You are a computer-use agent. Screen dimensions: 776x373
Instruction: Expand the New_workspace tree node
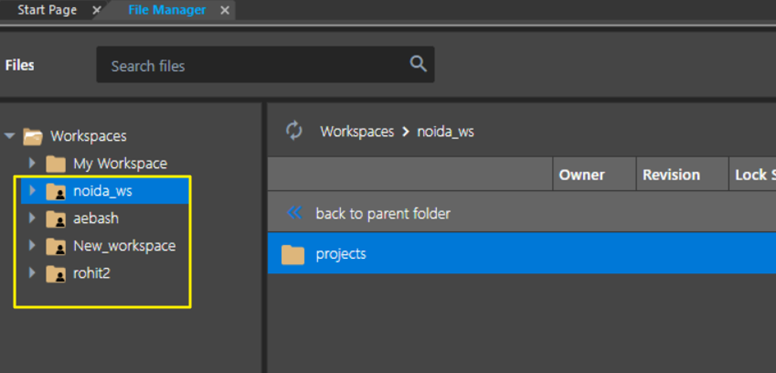click(x=32, y=245)
